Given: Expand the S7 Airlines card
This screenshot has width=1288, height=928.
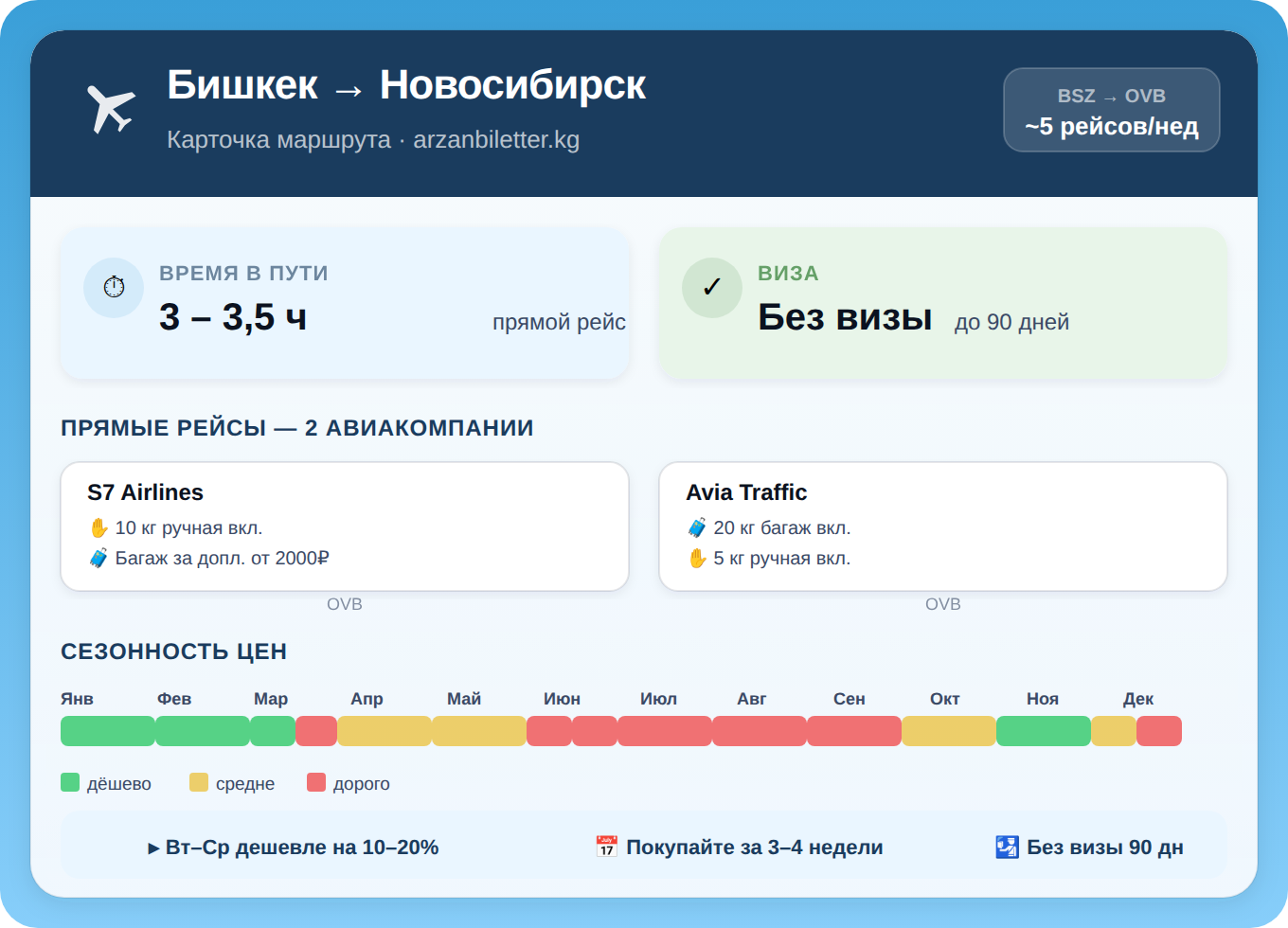Looking at the screenshot, I should pos(345,526).
